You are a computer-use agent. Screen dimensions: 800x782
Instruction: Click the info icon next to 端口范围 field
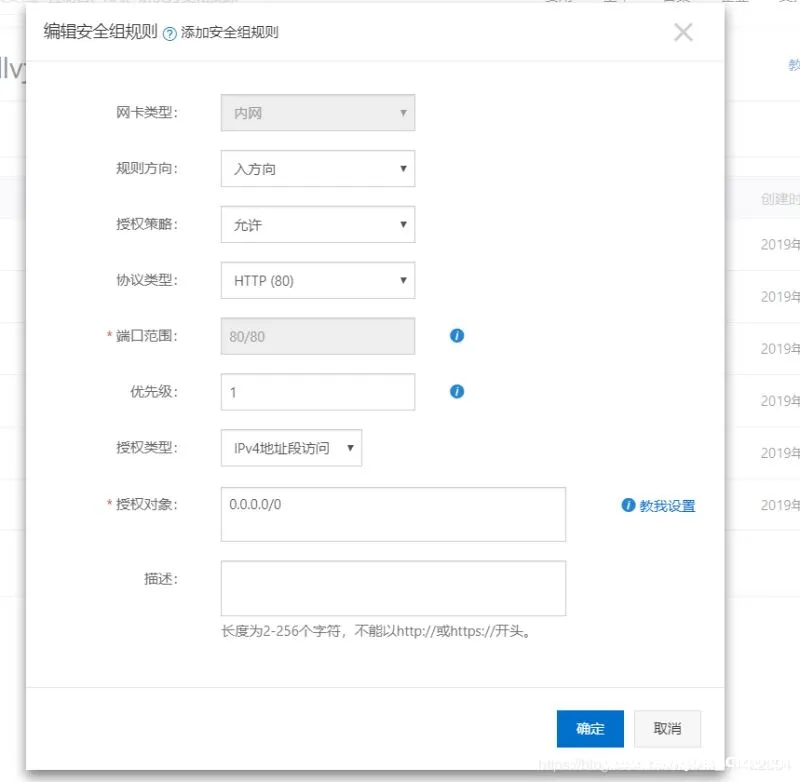(x=456, y=336)
